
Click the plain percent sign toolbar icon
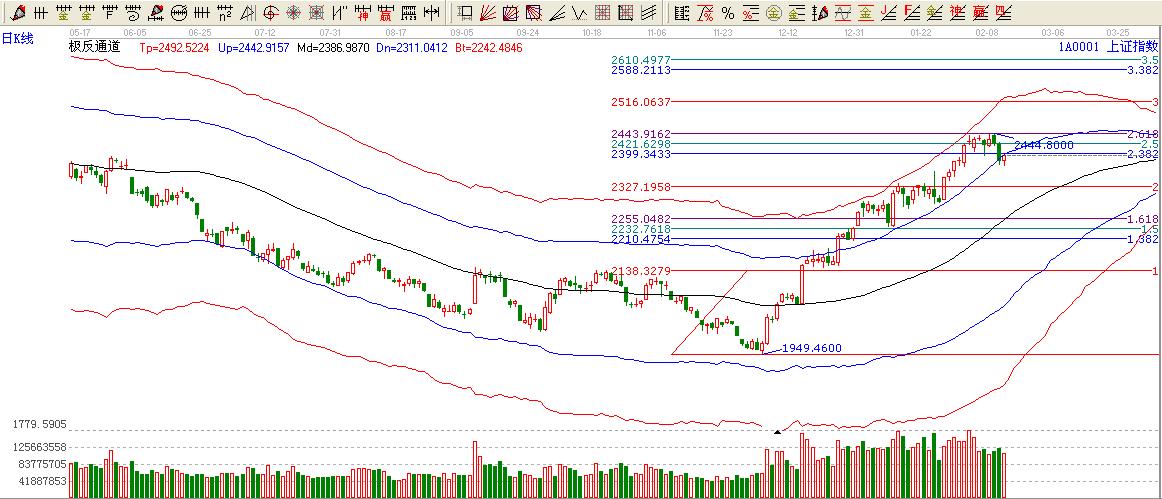[x=727, y=13]
